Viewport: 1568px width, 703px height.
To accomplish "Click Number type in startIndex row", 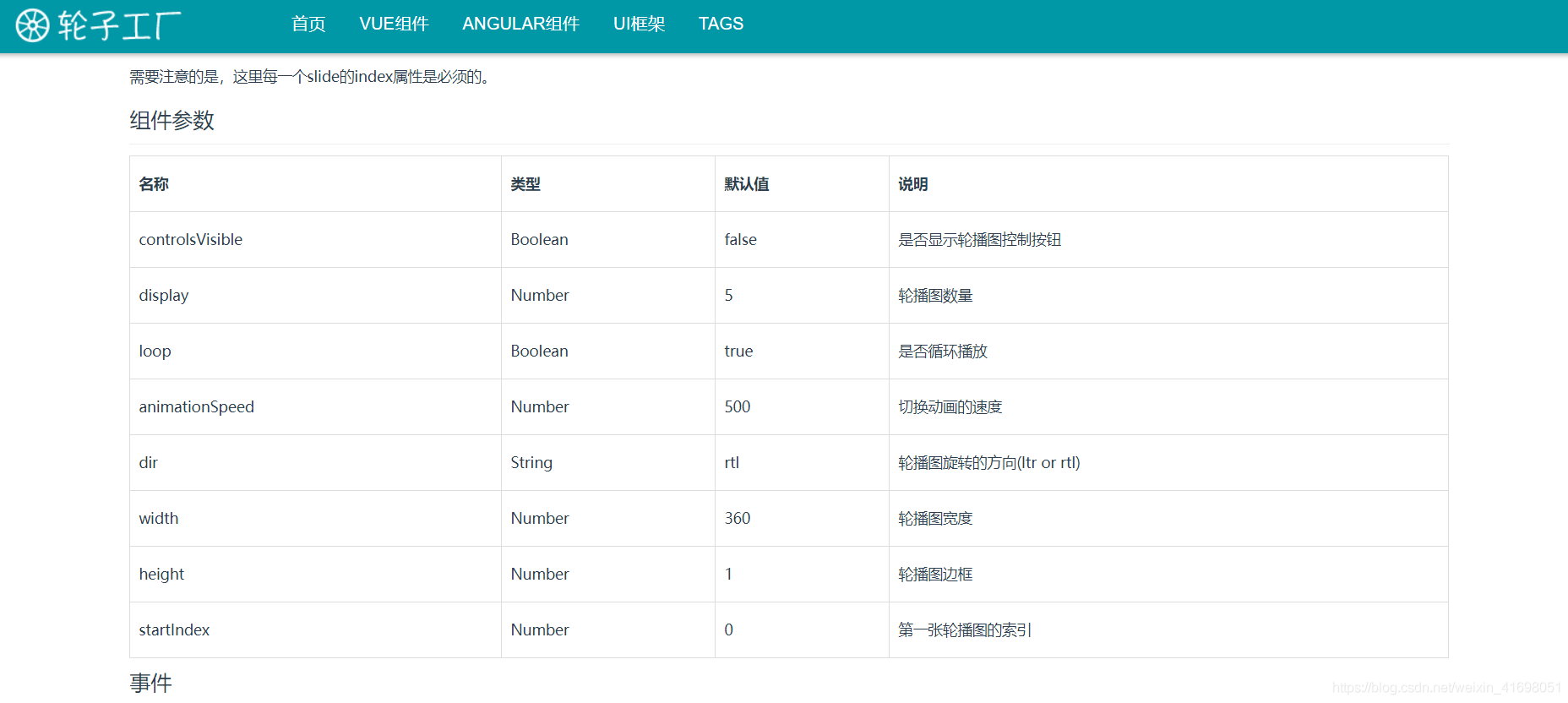I will pyautogui.click(x=540, y=630).
